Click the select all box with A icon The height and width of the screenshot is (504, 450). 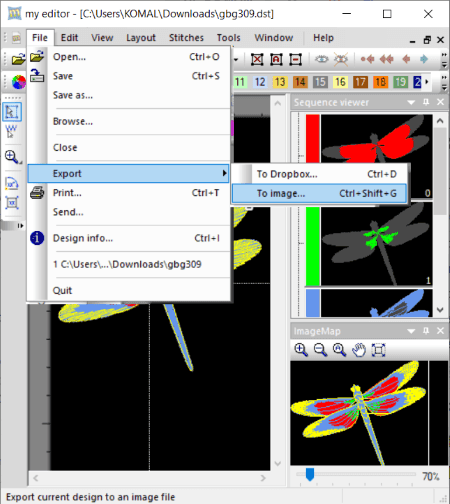(276, 60)
